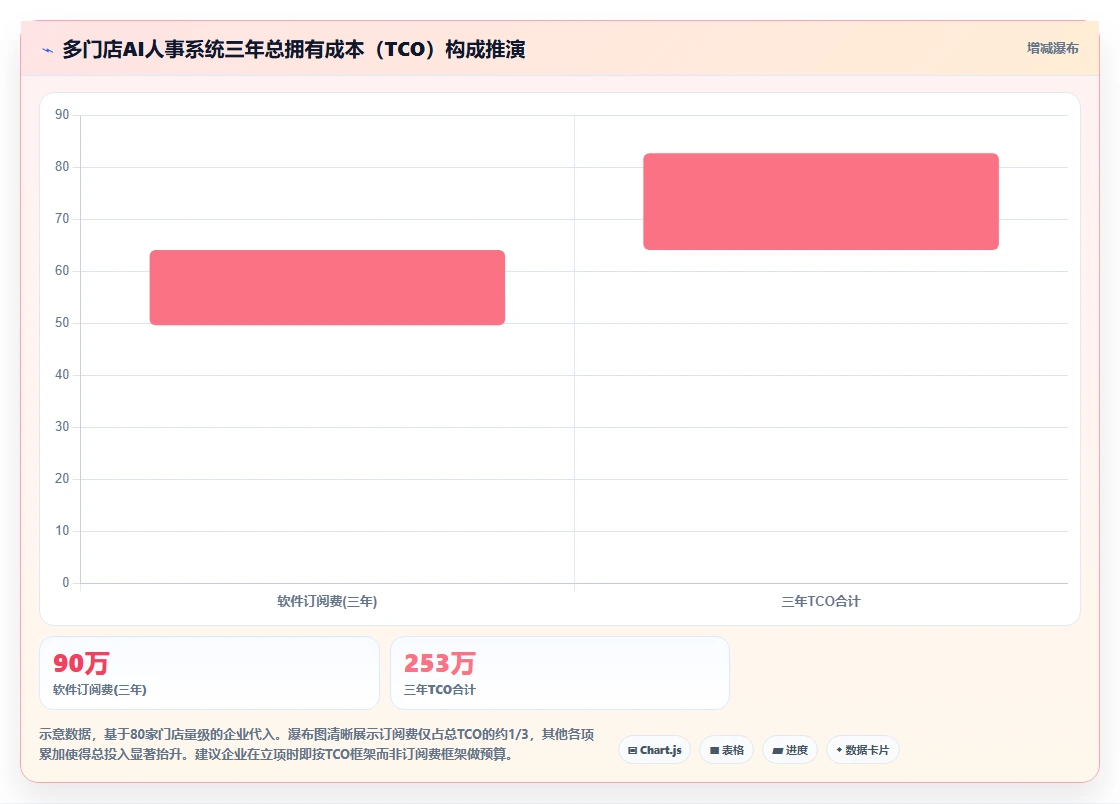Click the 数据卡片 tag chip
Viewport: 1120px width, 804px height.
(x=863, y=750)
